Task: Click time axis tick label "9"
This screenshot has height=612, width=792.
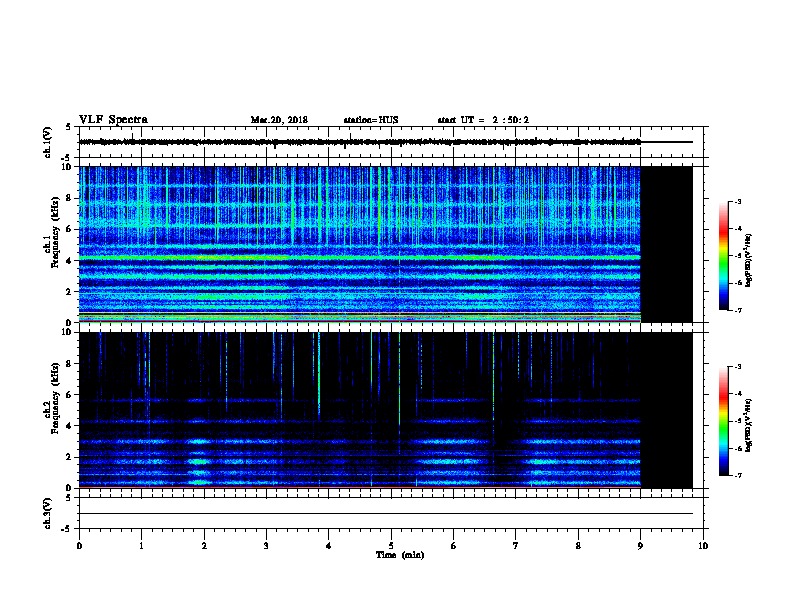Action: (x=640, y=546)
